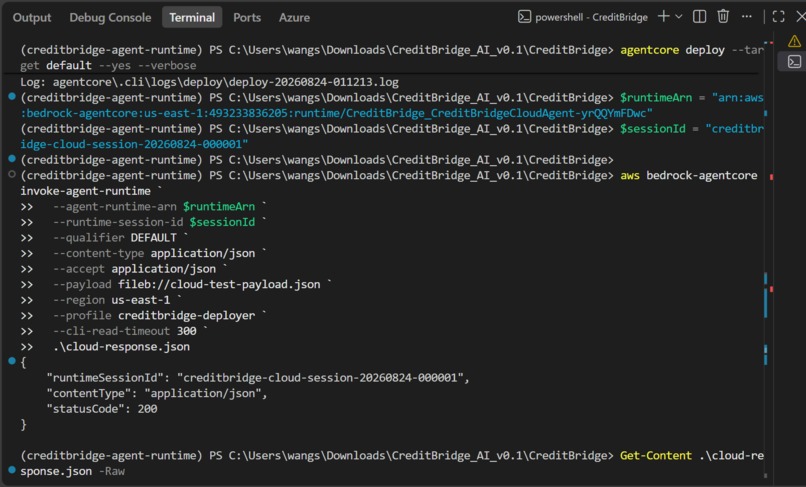Viewport: 806px width, 487px height.
Task: Click fileb://cloud-test-payload.json payload path
Action: 219,284
